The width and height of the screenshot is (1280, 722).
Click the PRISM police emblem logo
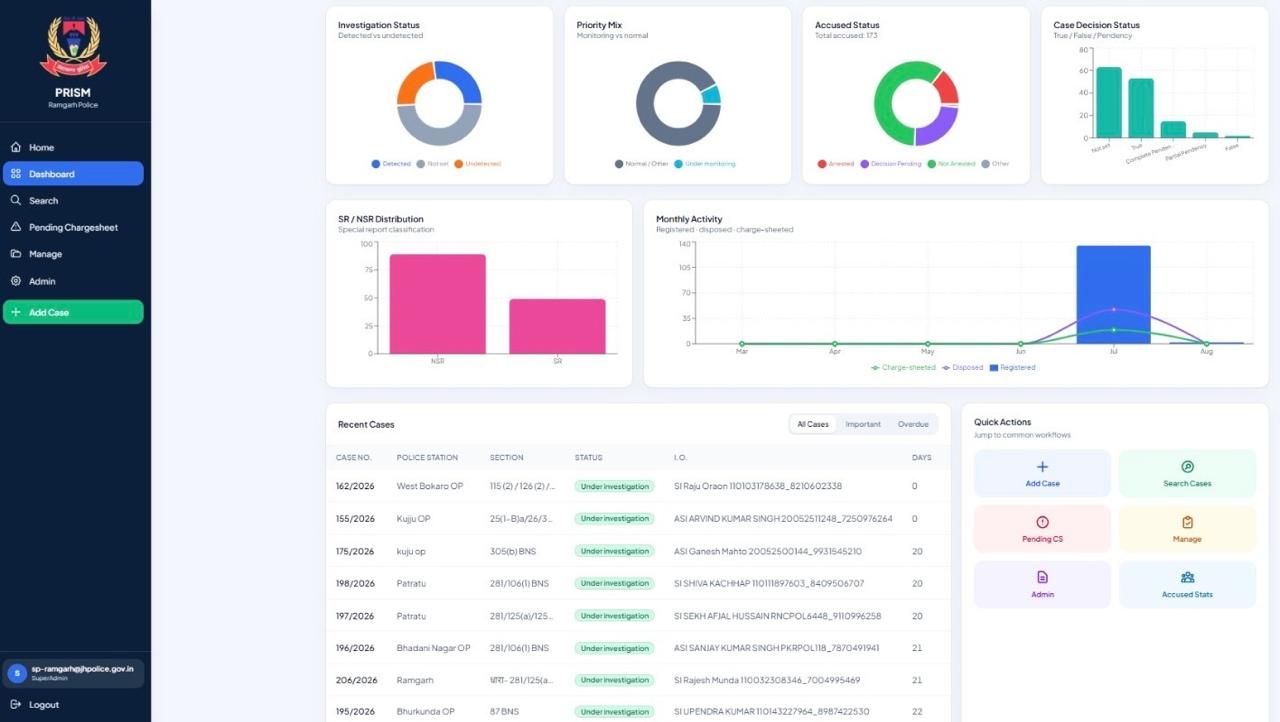click(x=73, y=47)
